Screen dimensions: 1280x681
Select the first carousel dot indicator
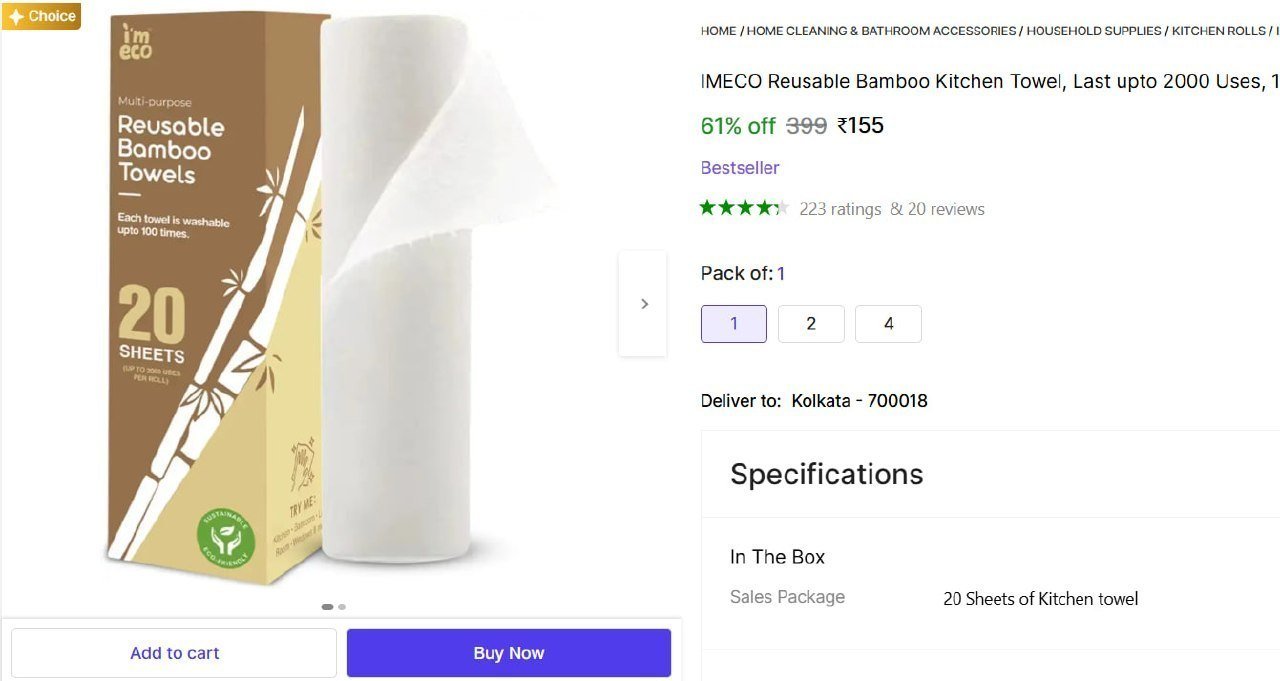click(327, 606)
